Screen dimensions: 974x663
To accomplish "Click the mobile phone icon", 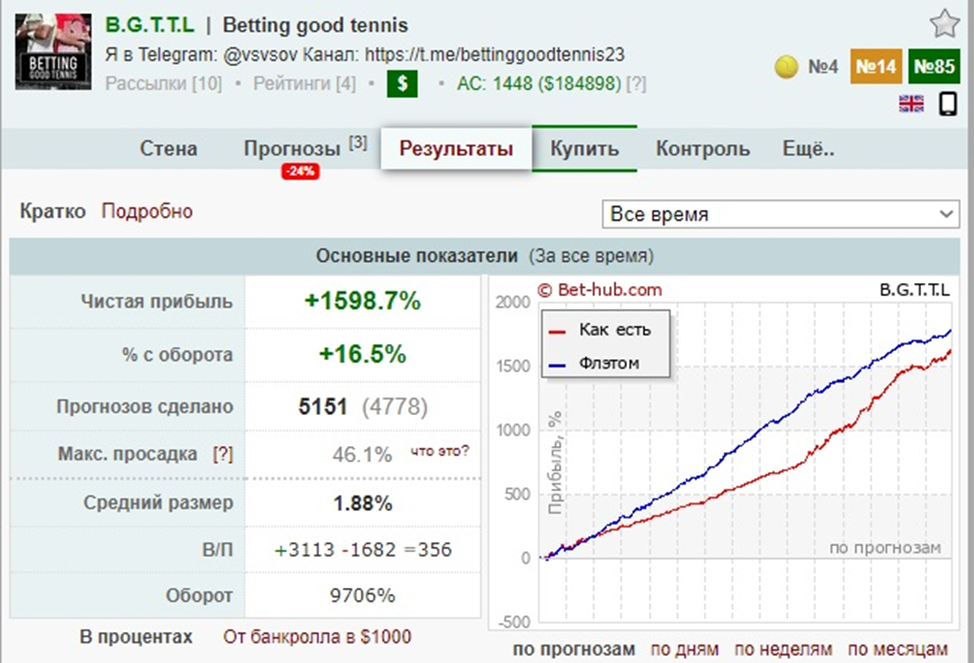I will (947, 104).
